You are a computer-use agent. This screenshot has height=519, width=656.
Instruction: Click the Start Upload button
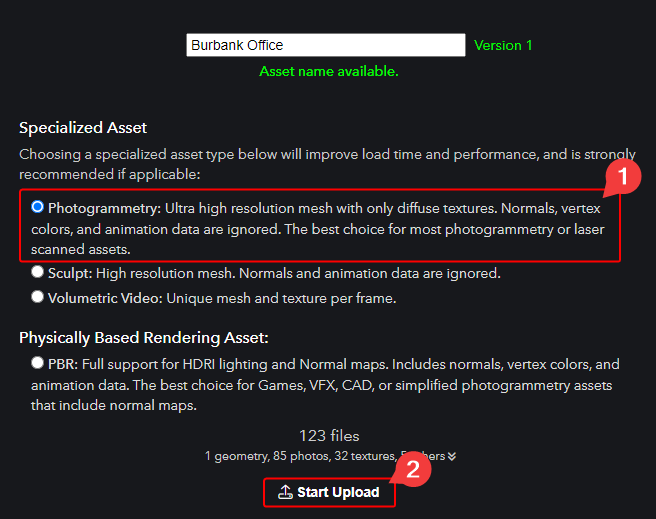(x=329, y=492)
